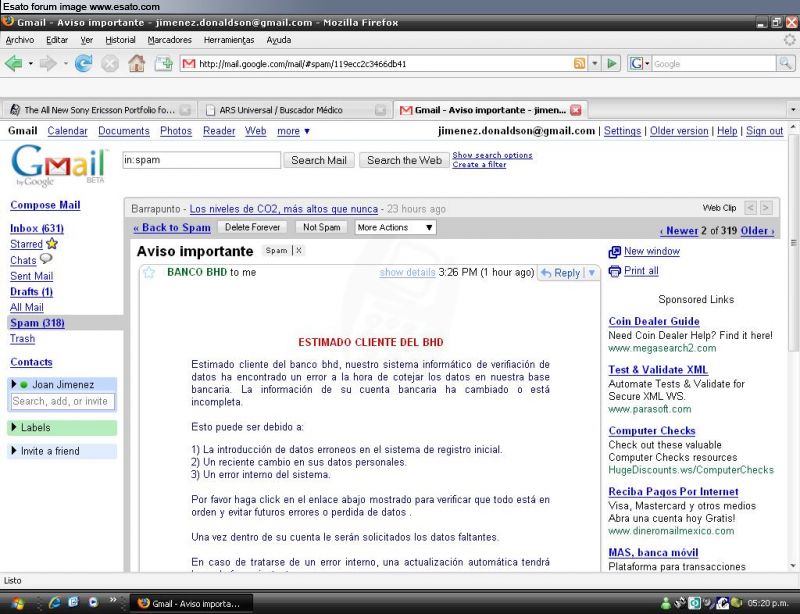This screenshot has height=614, width=800.
Task: Open Inbox (631)
Action: click(37, 228)
